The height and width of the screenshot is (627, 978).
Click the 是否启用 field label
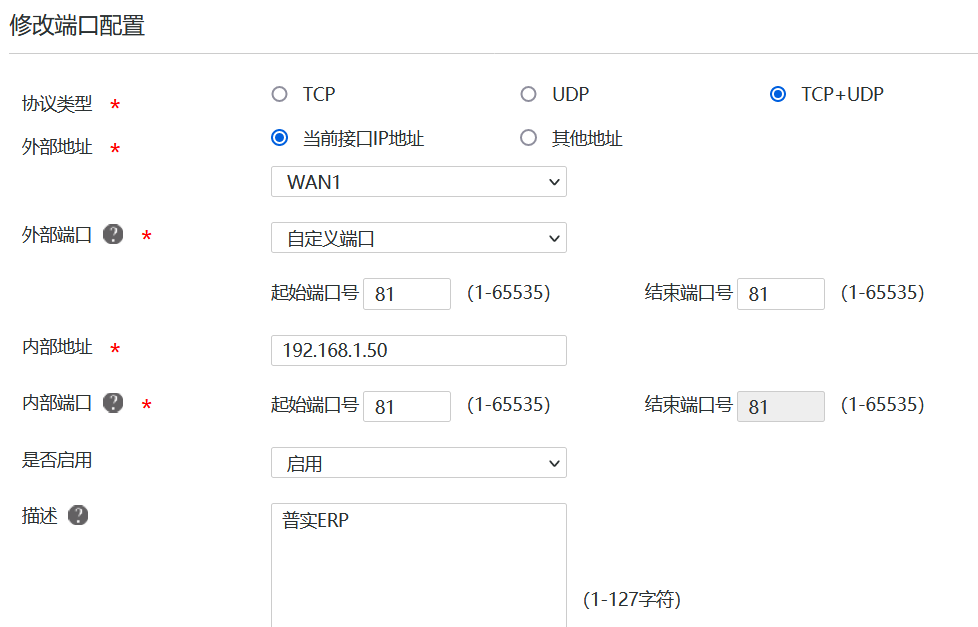point(57,460)
